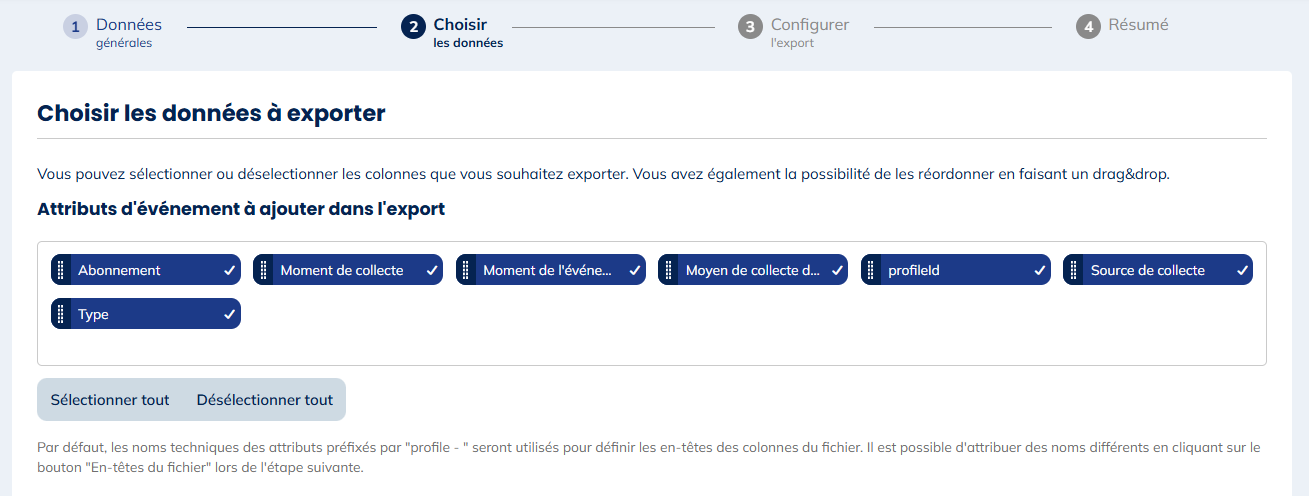Screen dimensions: 1309x496
Task: Jump to step 4 Résumé
Action: tap(1123, 26)
